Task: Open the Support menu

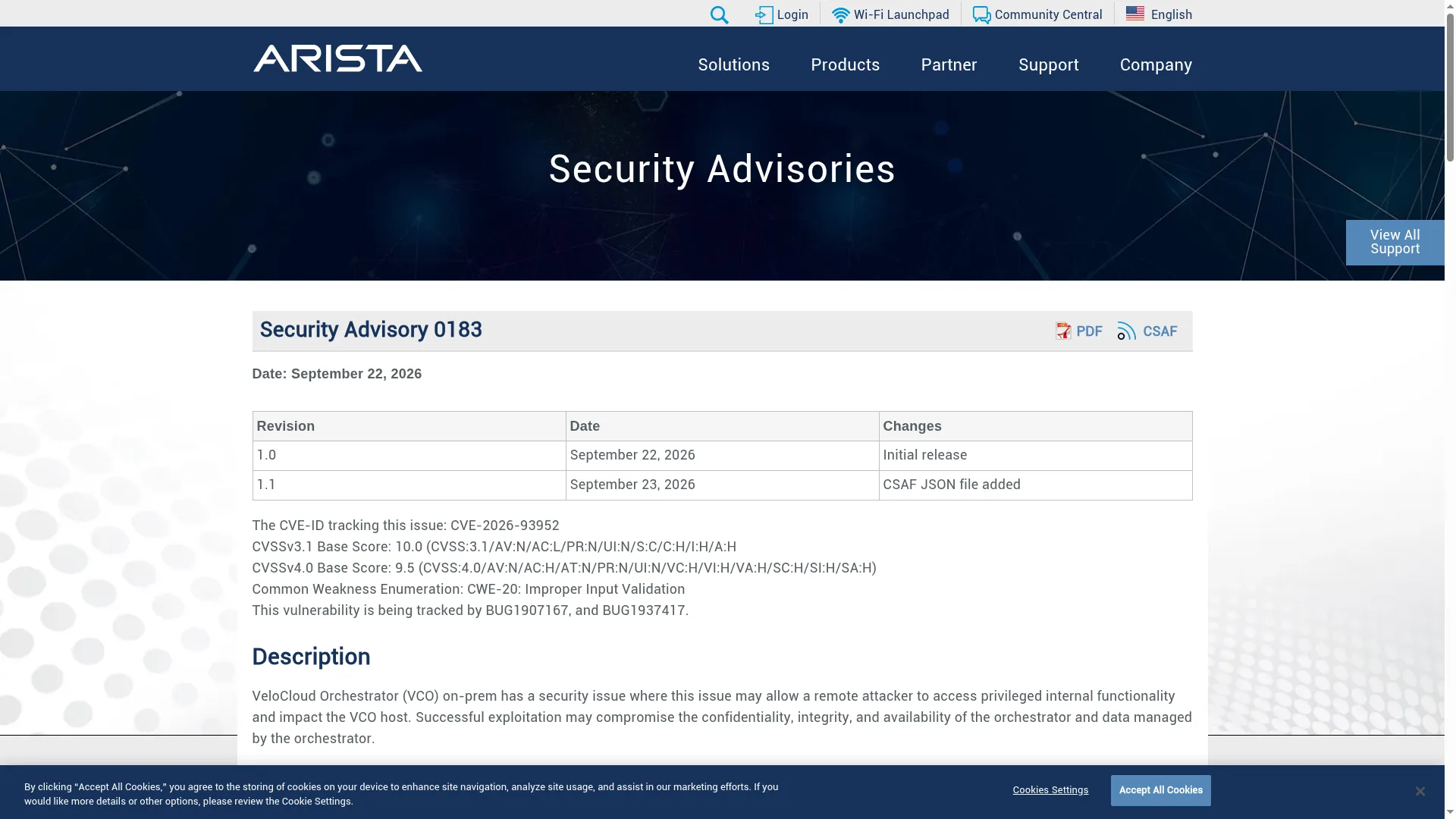Action: (1048, 64)
